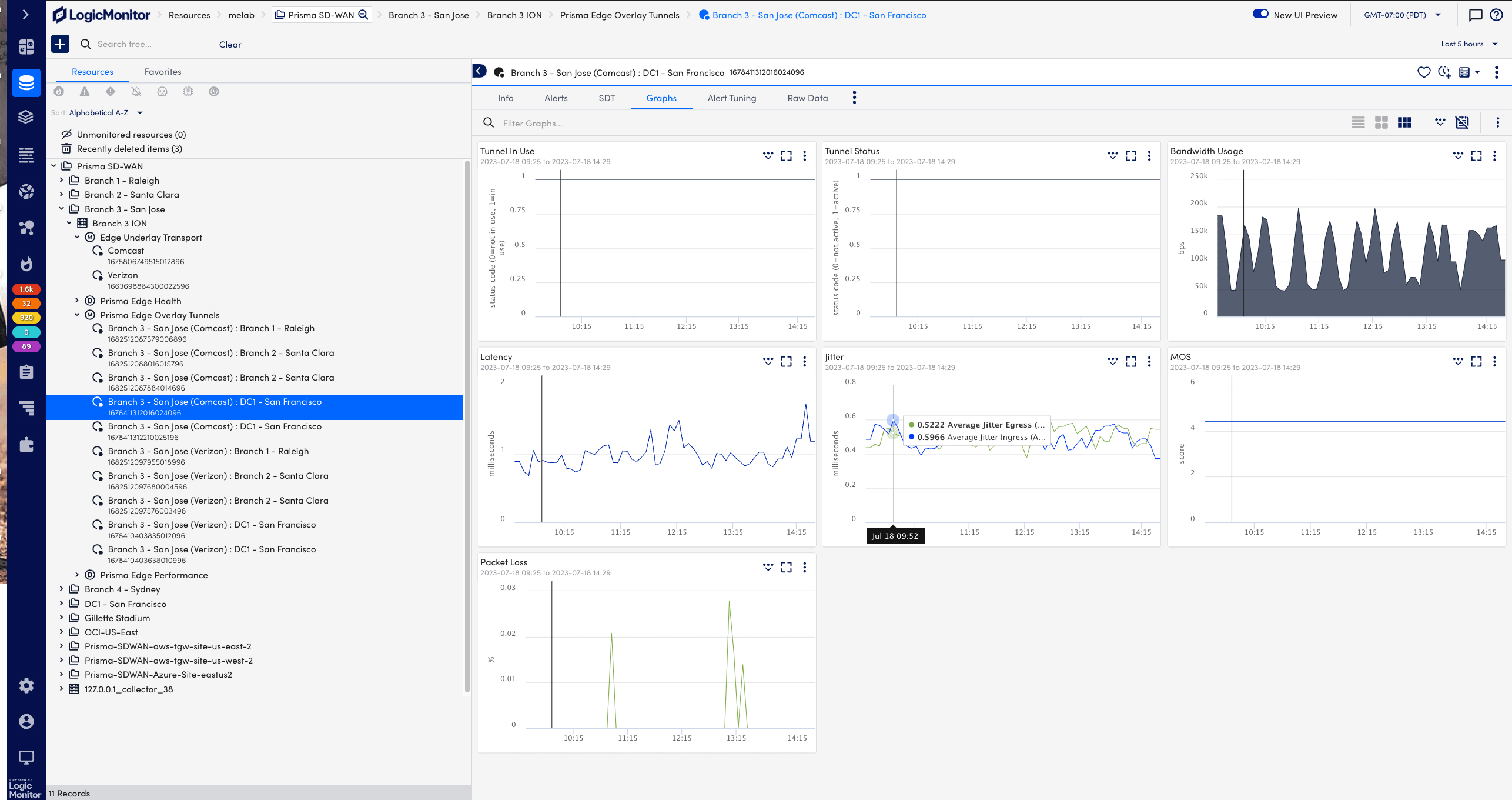Open the puzzle piece Modules icon
1512x800 pixels.
(x=26, y=444)
